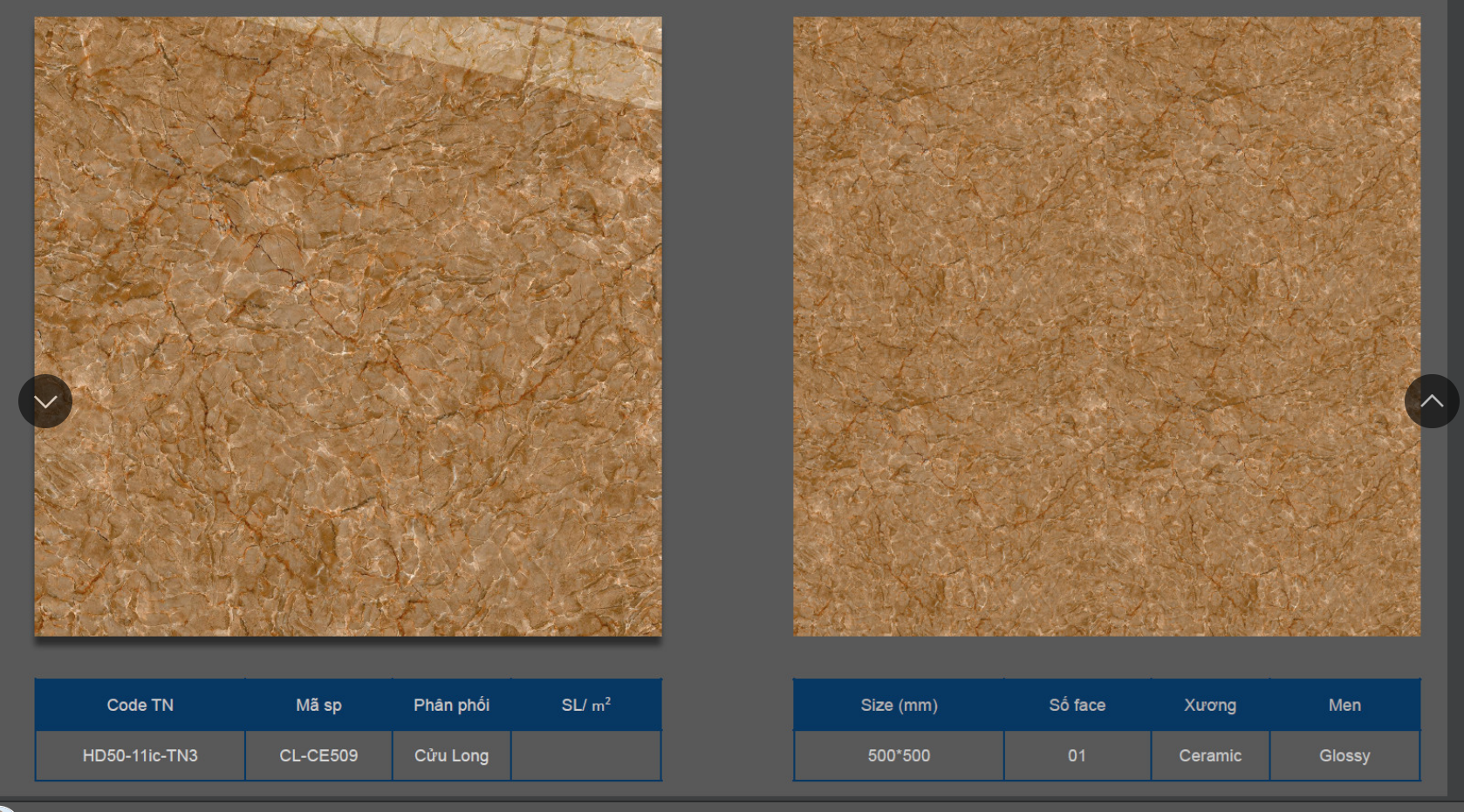
Task: Select the Ceramic value cell
Action: [x=1210, y=755]
